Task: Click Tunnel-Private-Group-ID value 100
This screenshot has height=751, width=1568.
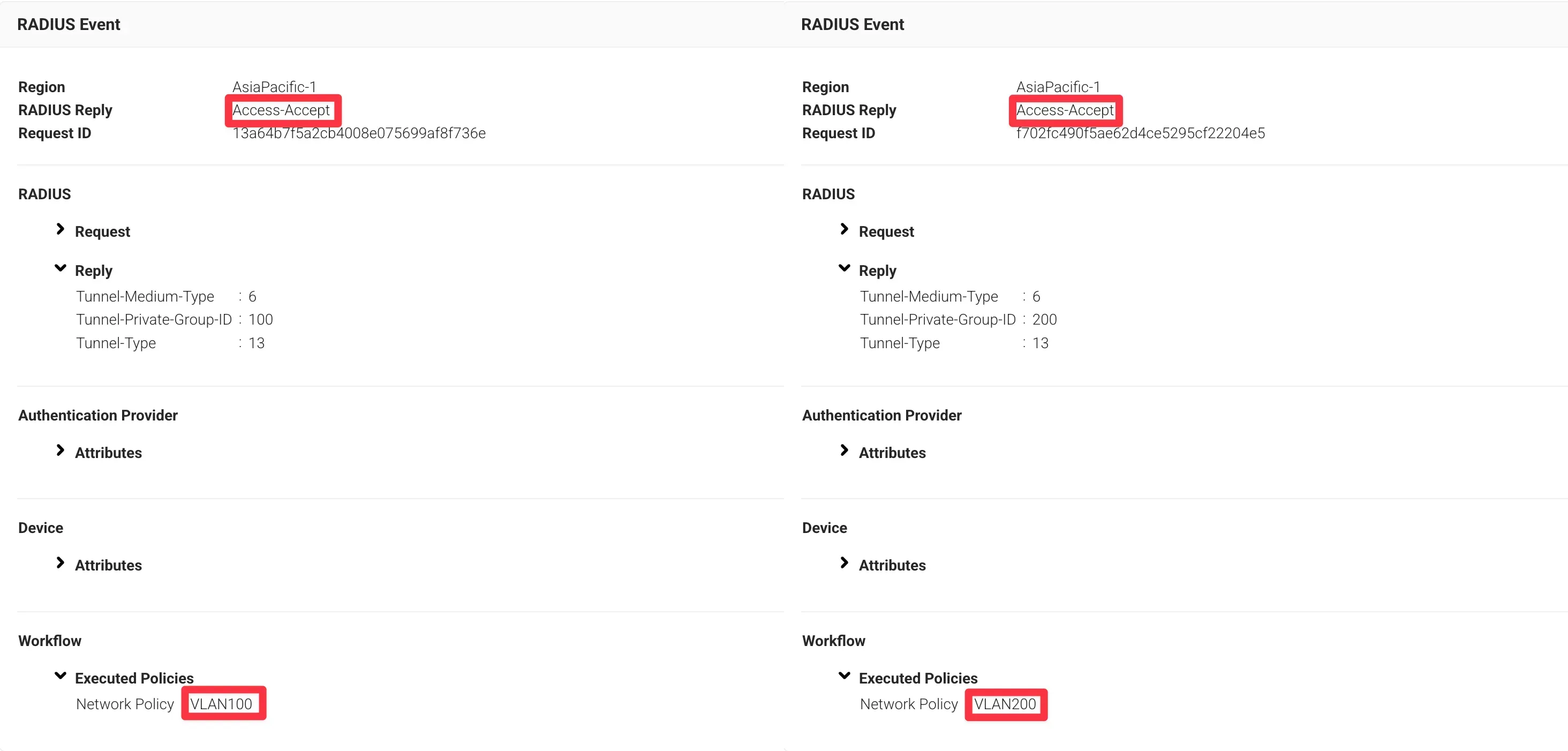Action: pos(260,320)
